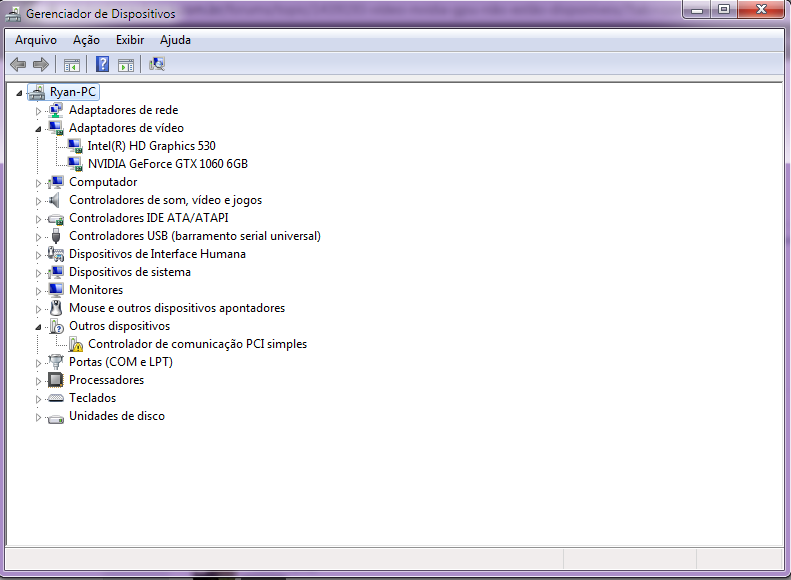The height and width of the screenshot is (580, 791).
Task: Click the Adaptadores de rede icon
Action: (55, 110)
